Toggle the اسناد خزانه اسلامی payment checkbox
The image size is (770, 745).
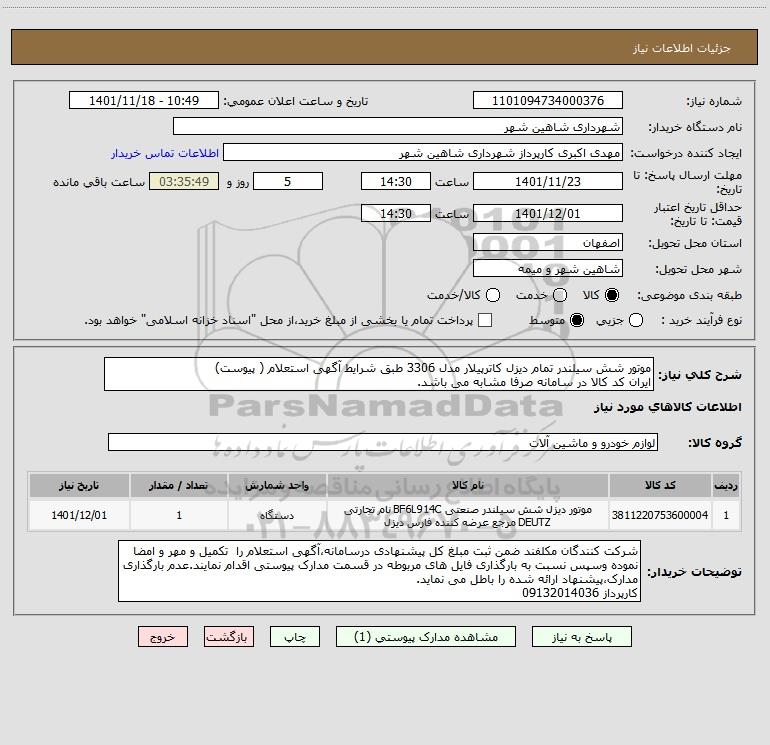click(x=485, y=320)
